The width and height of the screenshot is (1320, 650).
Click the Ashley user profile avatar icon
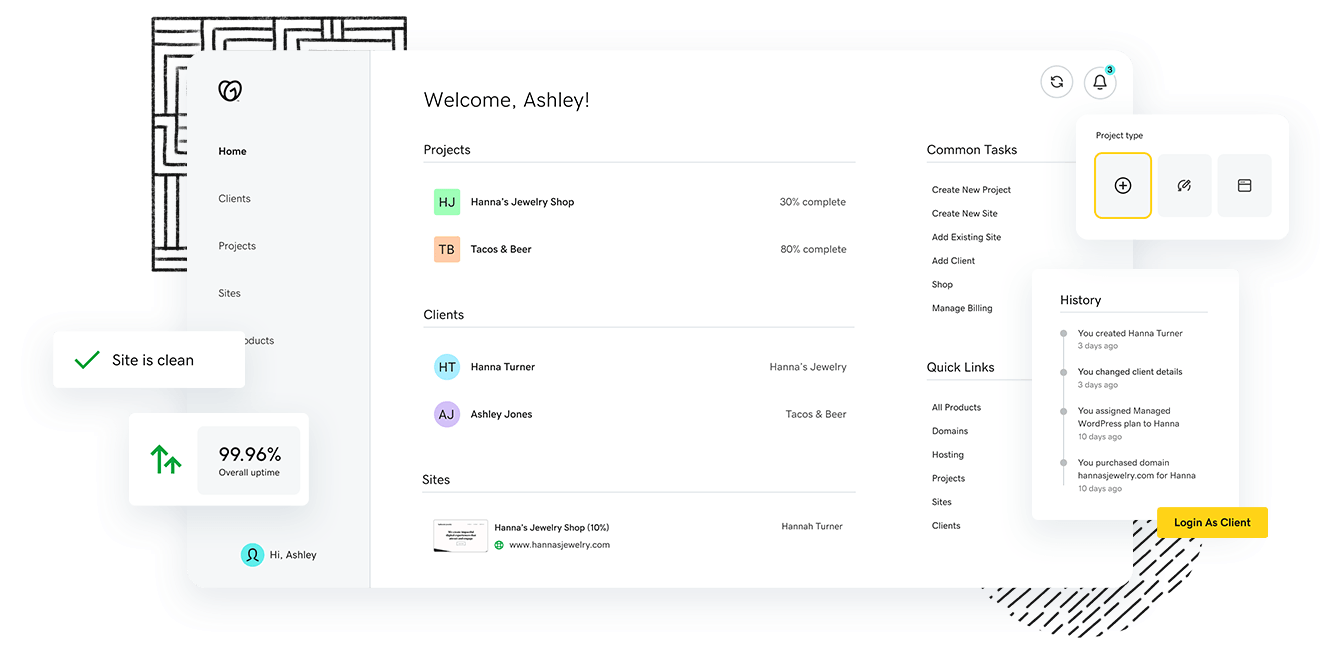[252, 555]
